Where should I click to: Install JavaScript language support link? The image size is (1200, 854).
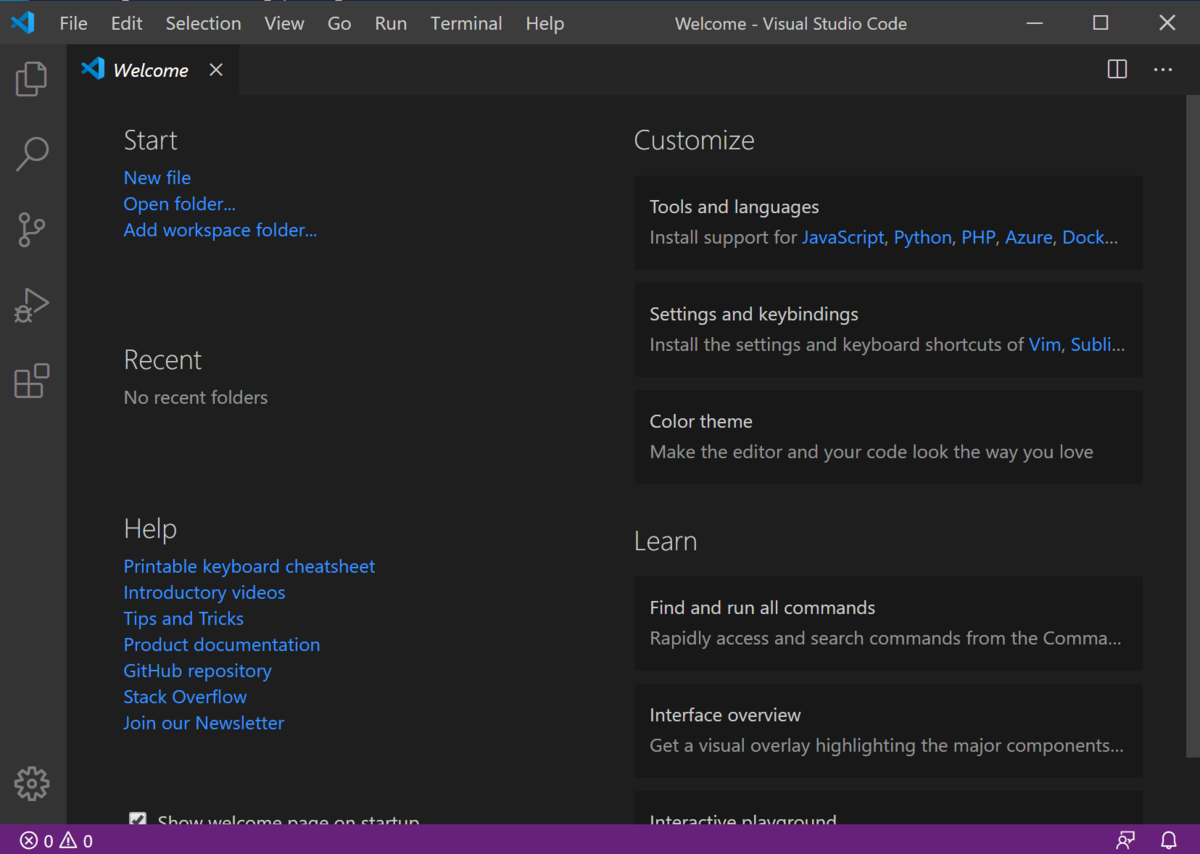coord(843,238)
